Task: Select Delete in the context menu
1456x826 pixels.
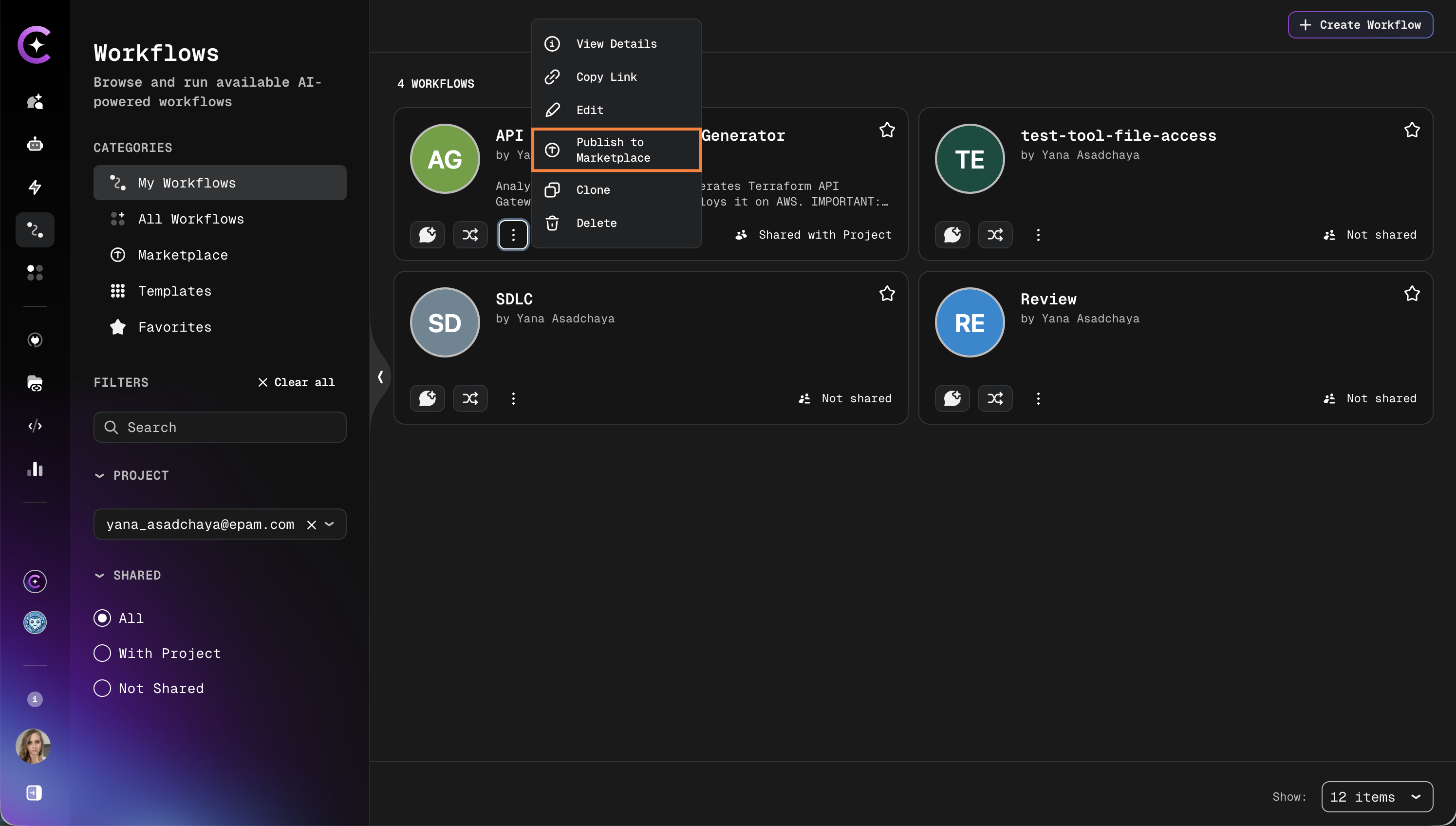Action: 616,223
